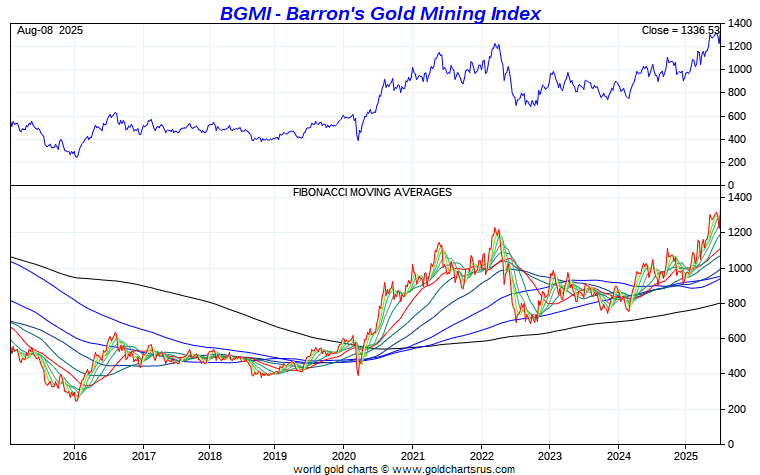Click the 800 tick of the price chart
The width and height of the screenshot is (760, 475).
click(737, 93)
